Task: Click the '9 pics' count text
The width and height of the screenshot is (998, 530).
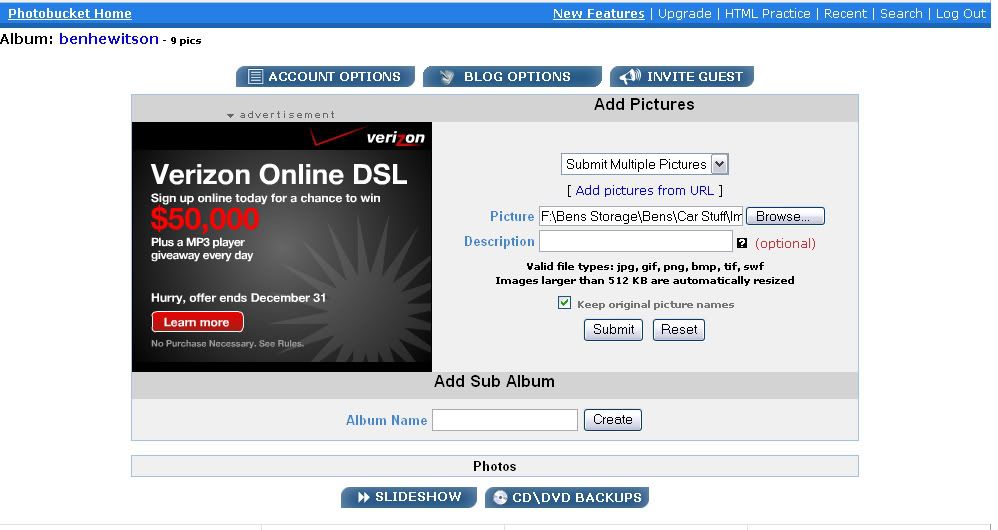Action: 185,41
